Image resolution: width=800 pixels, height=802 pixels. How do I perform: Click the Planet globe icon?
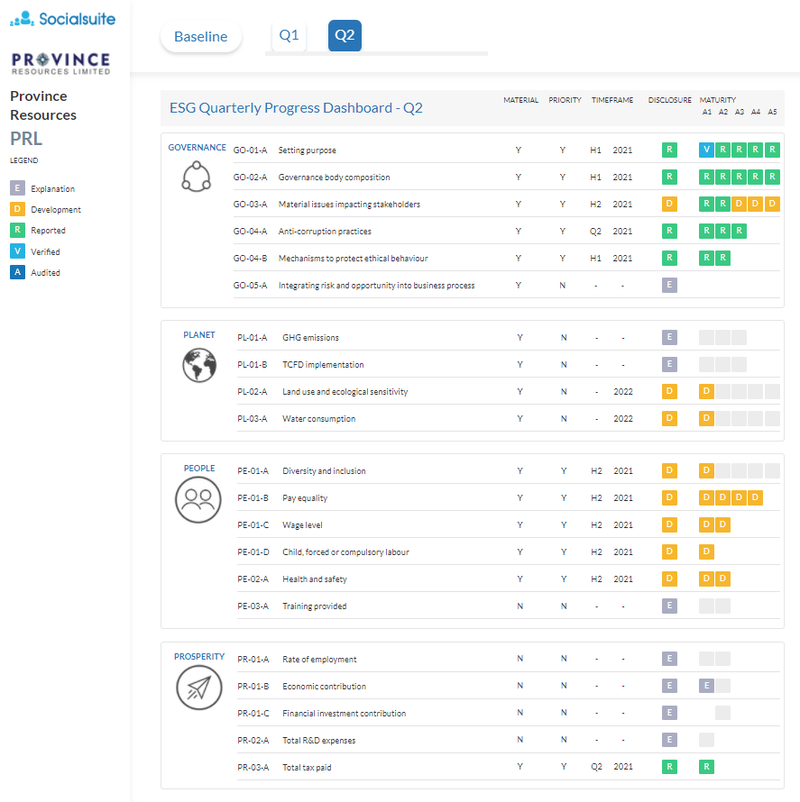[x=199, y=365]
